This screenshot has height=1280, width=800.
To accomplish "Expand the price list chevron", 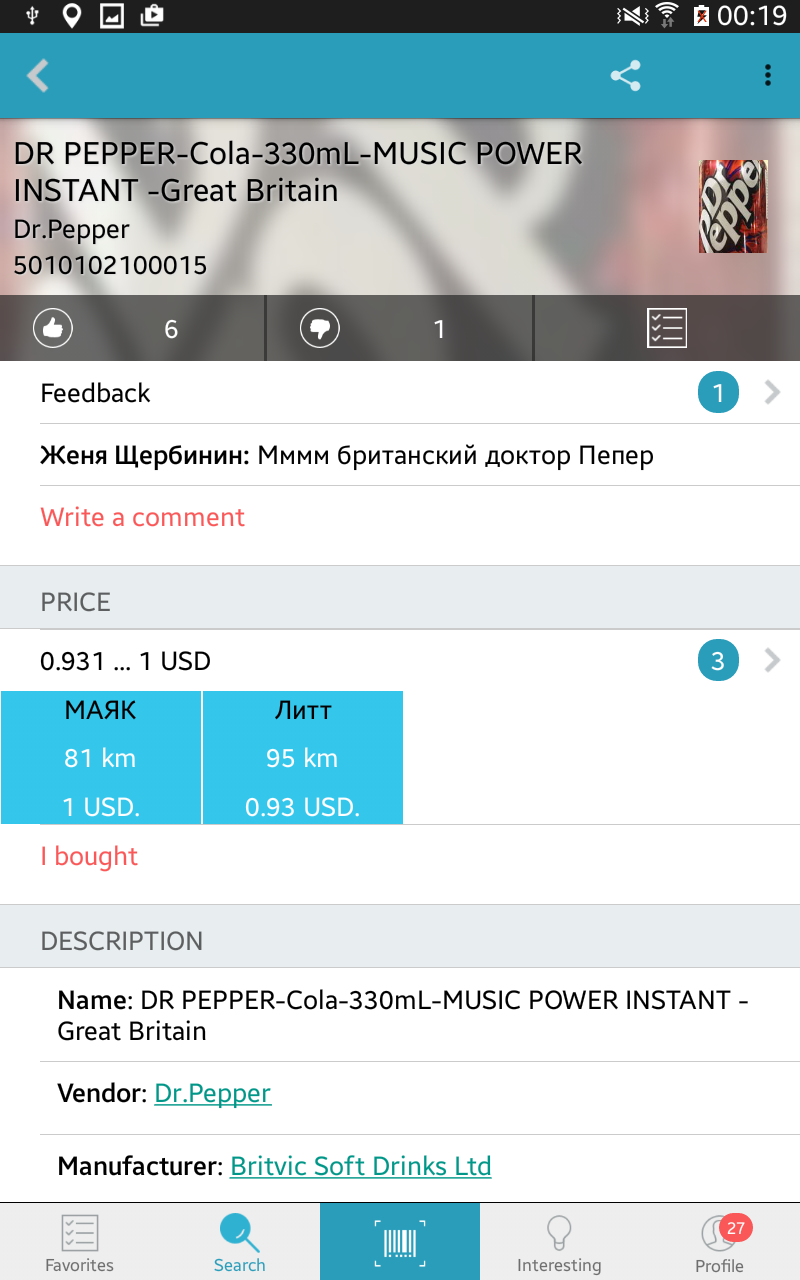I will [772, 660].
